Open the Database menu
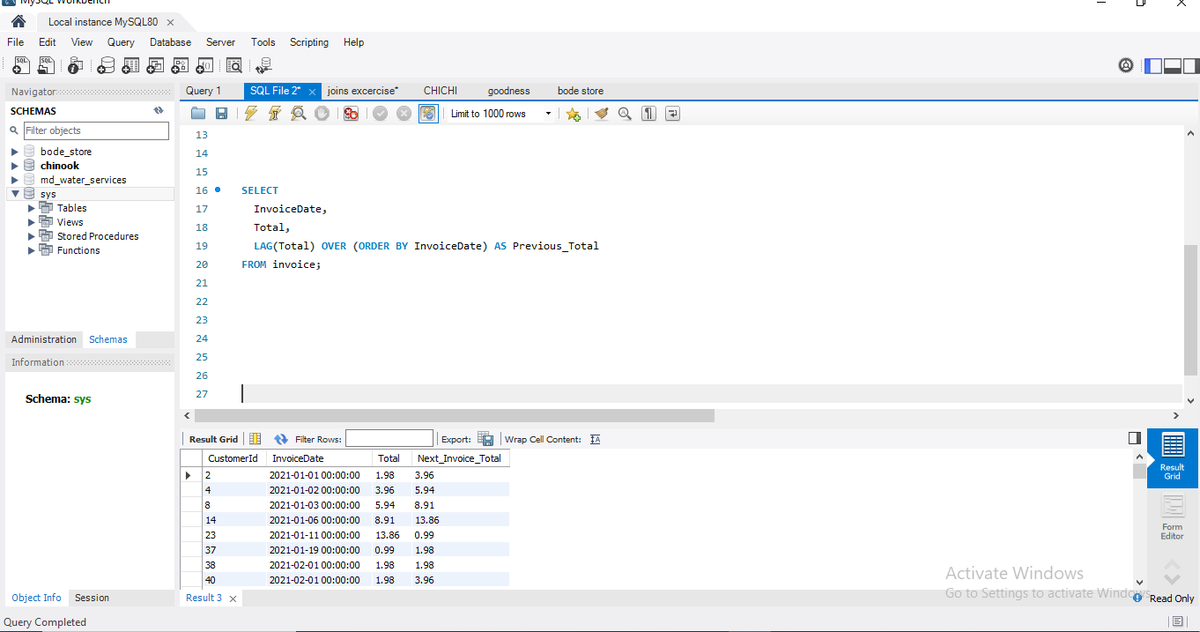 170,42
